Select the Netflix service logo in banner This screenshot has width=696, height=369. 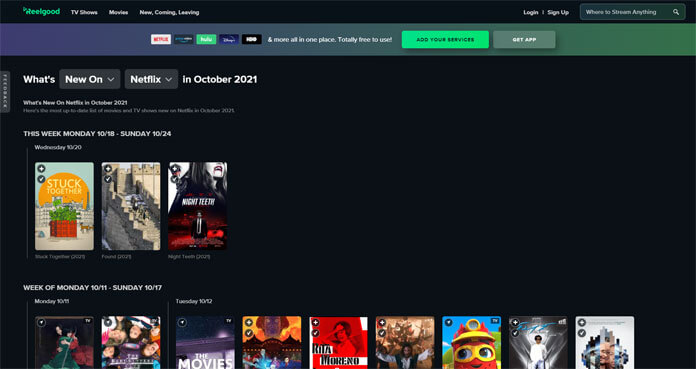(161, 40)
